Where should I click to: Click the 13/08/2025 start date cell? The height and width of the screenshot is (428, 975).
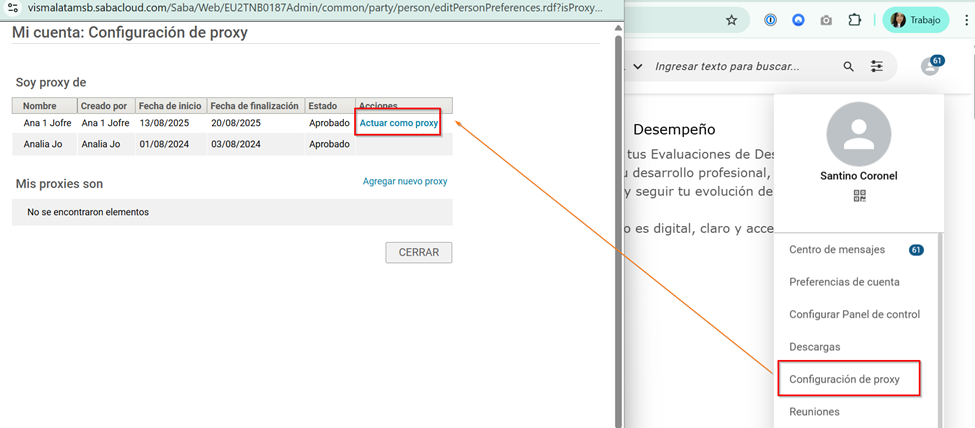click(164, 123)
